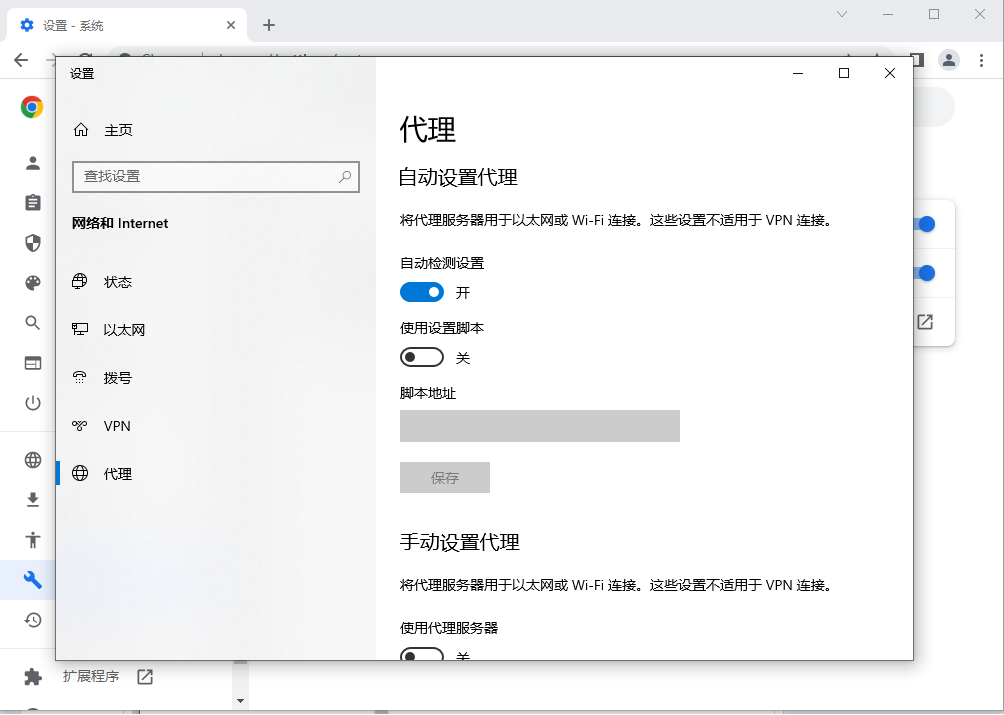Screen dimensions: 1004x715
Task: Close the Windows 设置 window
Action: pos(889,73)
